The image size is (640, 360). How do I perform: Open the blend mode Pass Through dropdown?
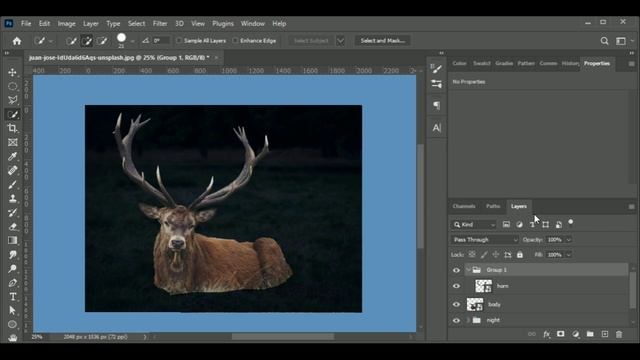[x=484, y=240]
